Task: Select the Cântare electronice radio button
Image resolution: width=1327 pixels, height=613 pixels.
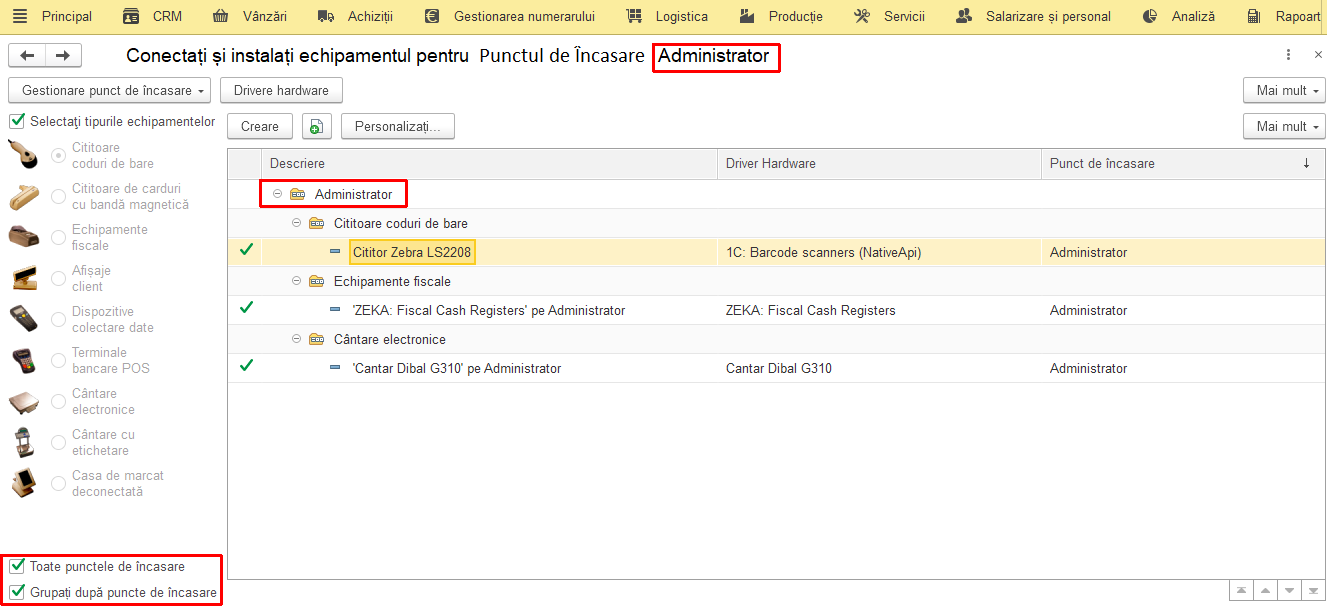Action: tap(58, 401)
